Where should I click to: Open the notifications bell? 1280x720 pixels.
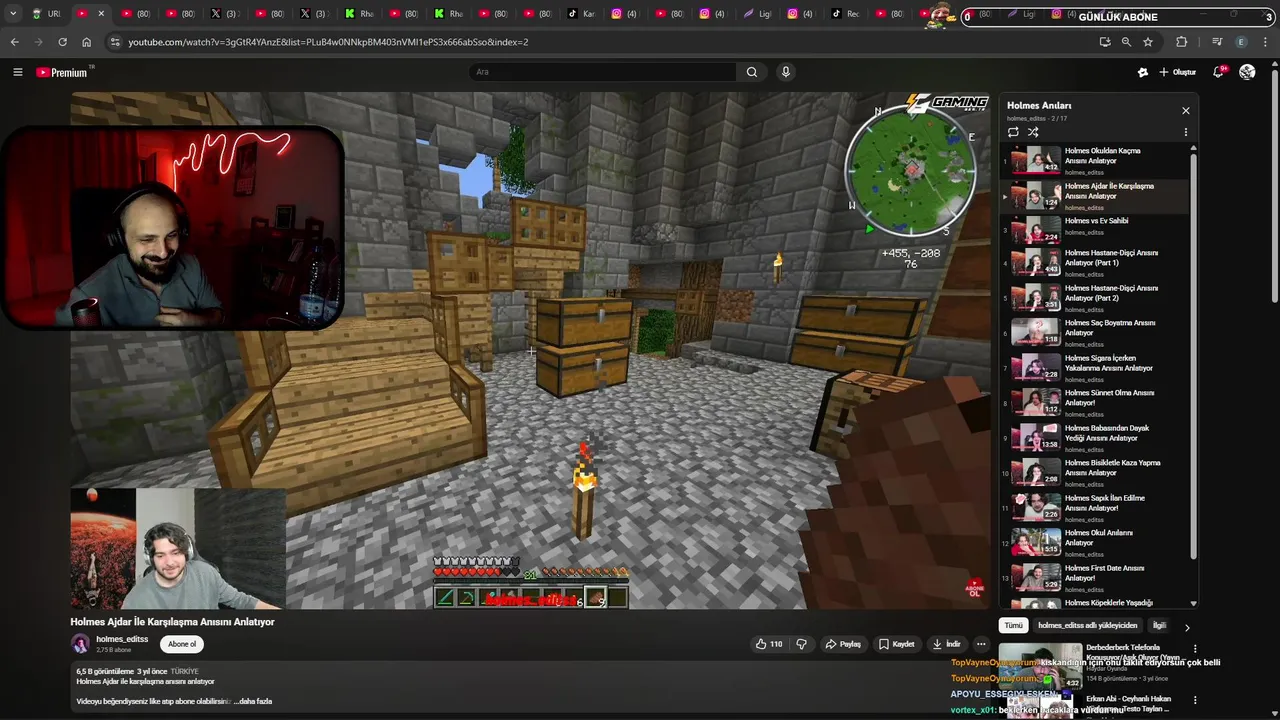[x=1219, y=72]
